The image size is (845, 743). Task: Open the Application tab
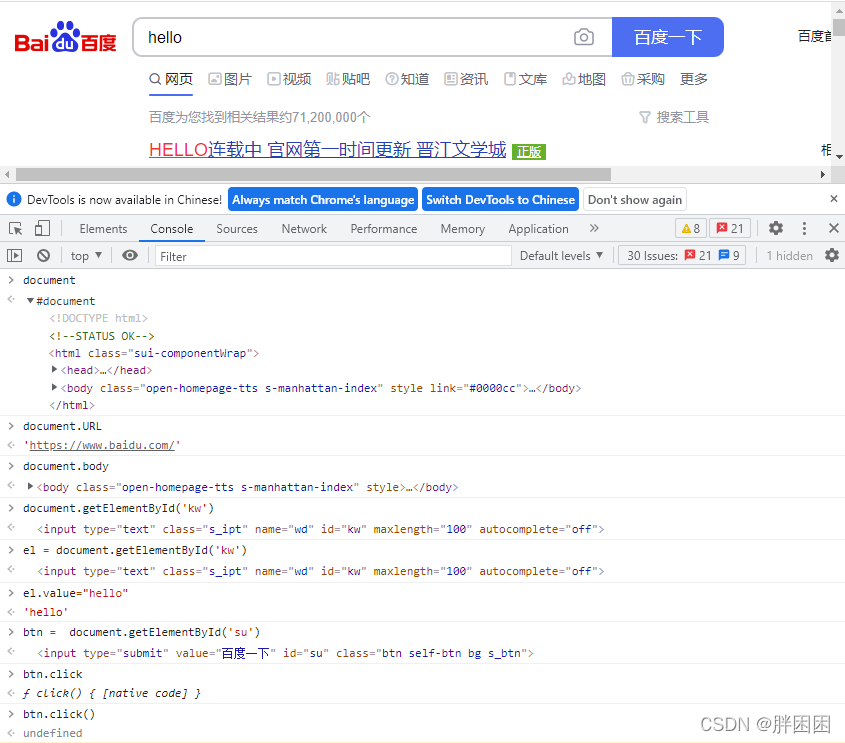(538, 228)
